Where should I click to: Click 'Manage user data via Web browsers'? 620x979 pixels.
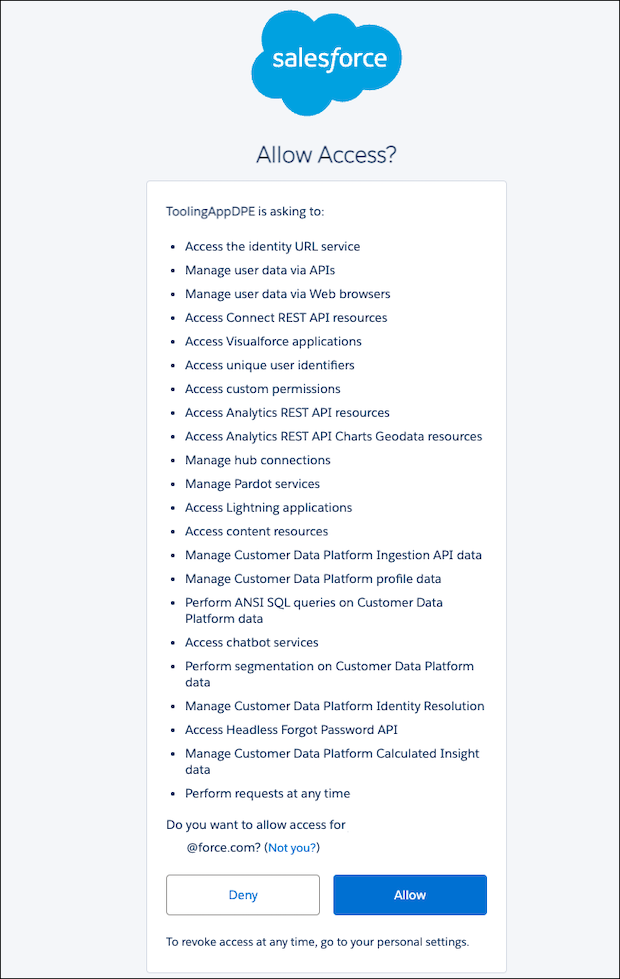(287, 294)
